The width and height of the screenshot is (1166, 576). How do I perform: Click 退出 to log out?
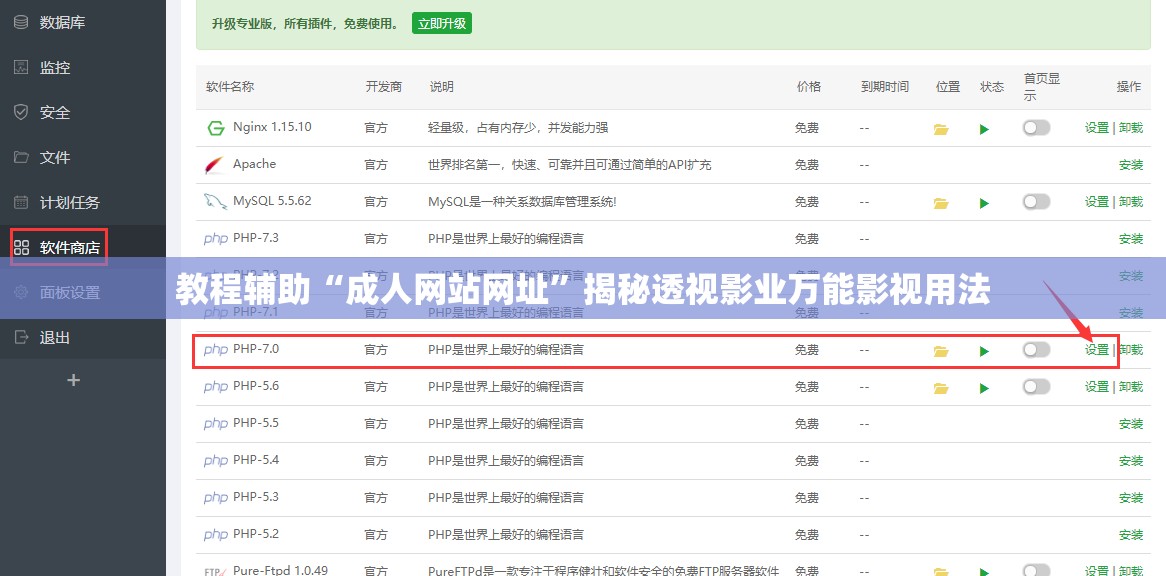click(x=55, y=337)
